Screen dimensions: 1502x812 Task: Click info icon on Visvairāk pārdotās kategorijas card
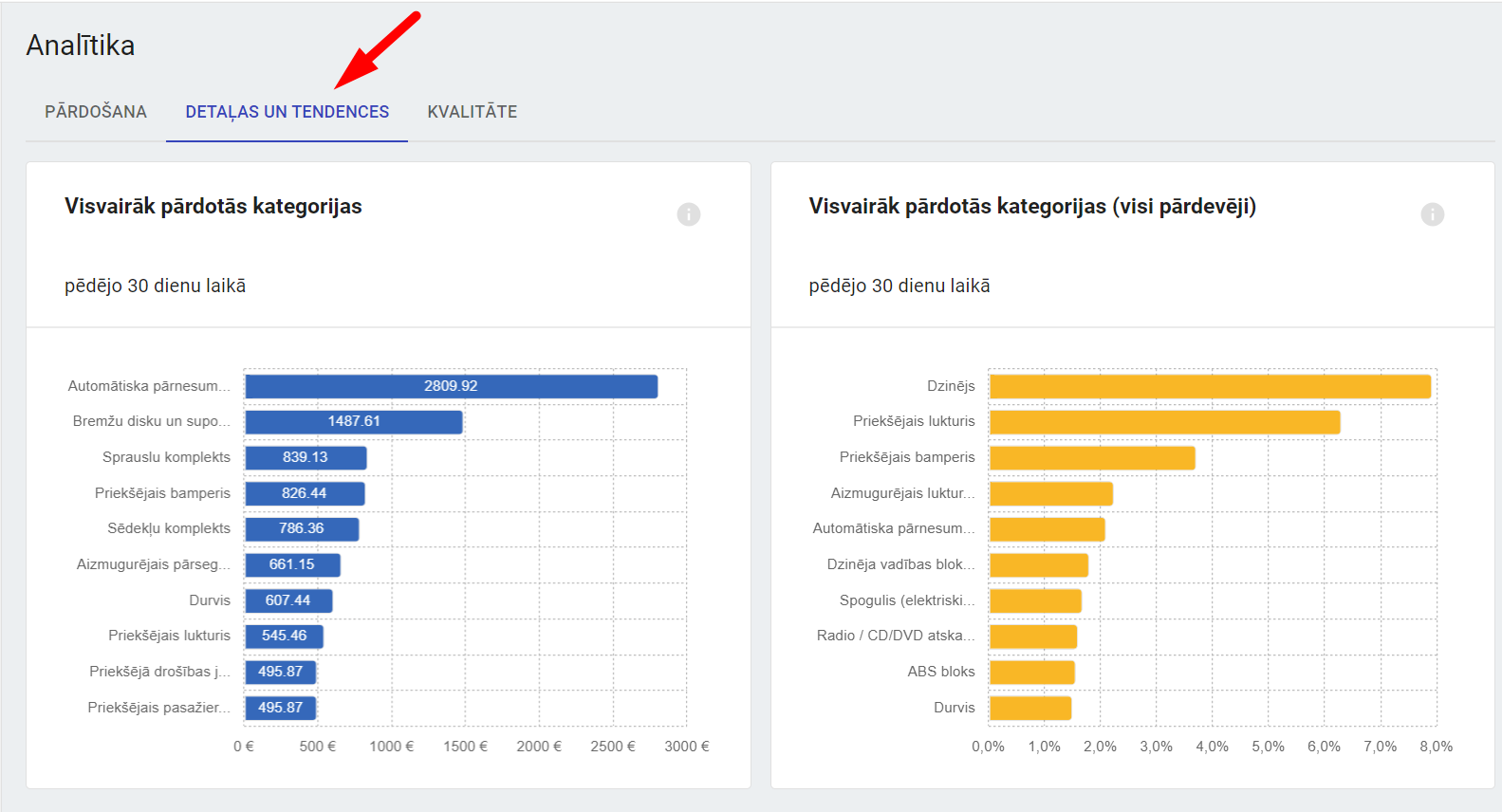[688, 214]
